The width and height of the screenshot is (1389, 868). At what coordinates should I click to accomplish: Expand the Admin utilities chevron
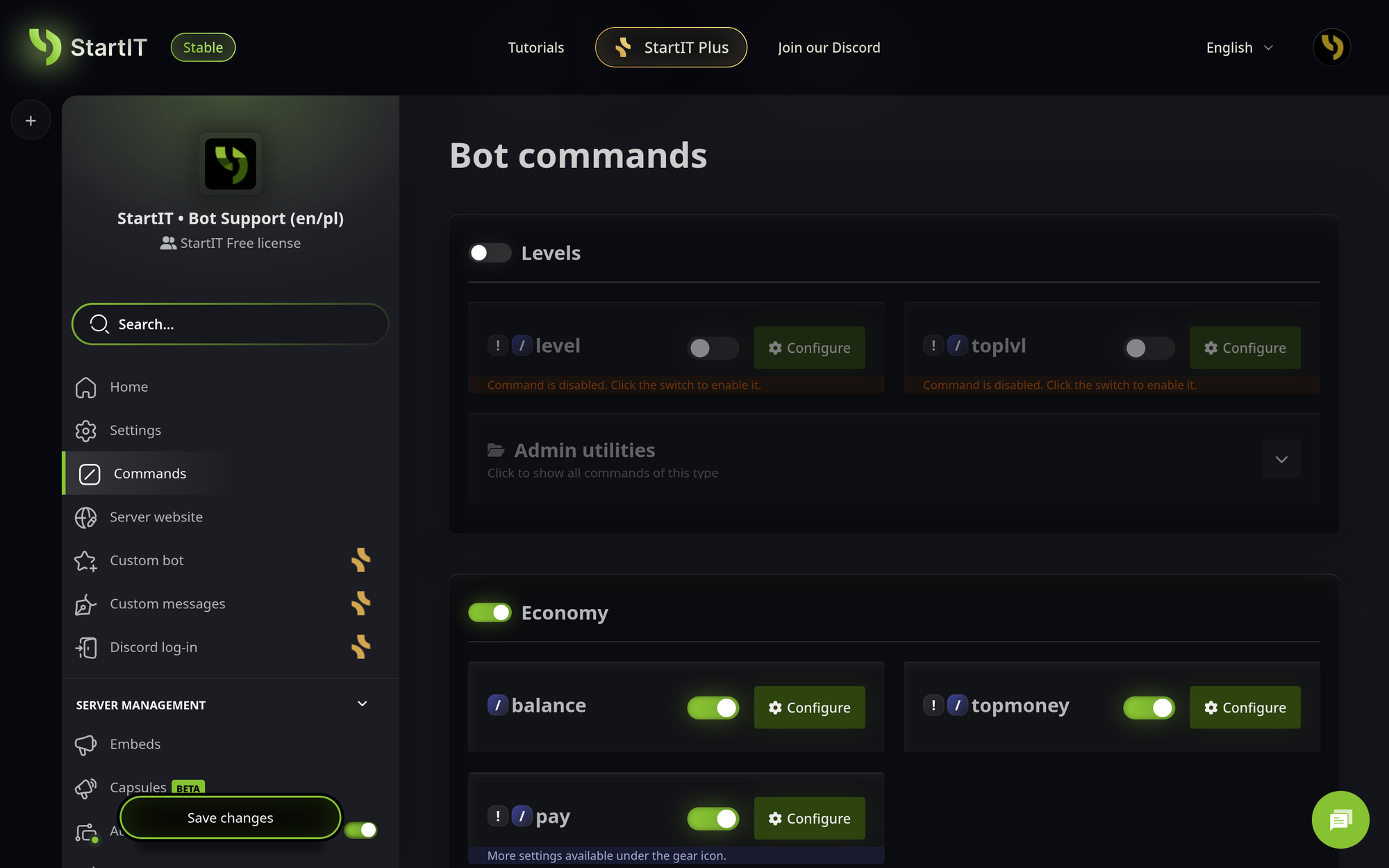(x=1281, y=459)
